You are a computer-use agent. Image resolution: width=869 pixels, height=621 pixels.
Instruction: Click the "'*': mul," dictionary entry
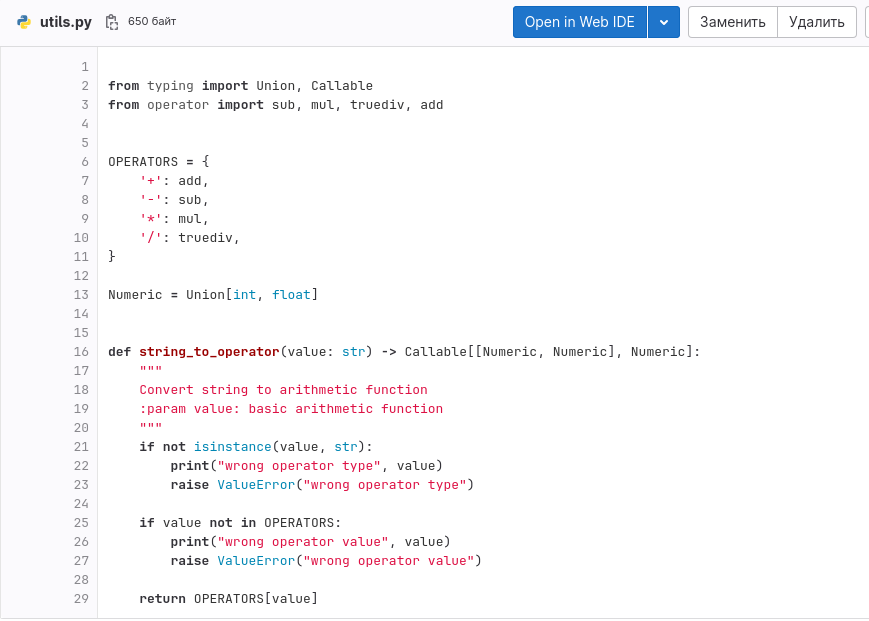click(174, 219)
